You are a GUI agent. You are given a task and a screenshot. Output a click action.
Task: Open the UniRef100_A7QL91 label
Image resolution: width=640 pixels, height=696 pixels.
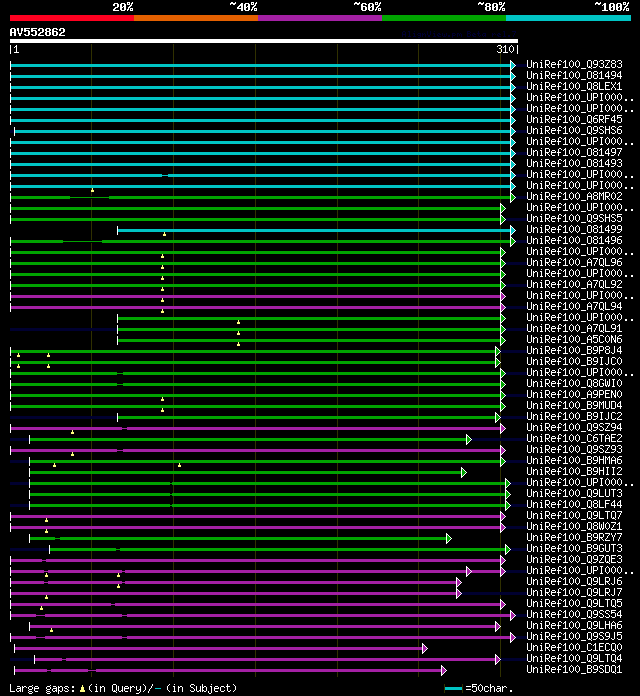point(574,328)
